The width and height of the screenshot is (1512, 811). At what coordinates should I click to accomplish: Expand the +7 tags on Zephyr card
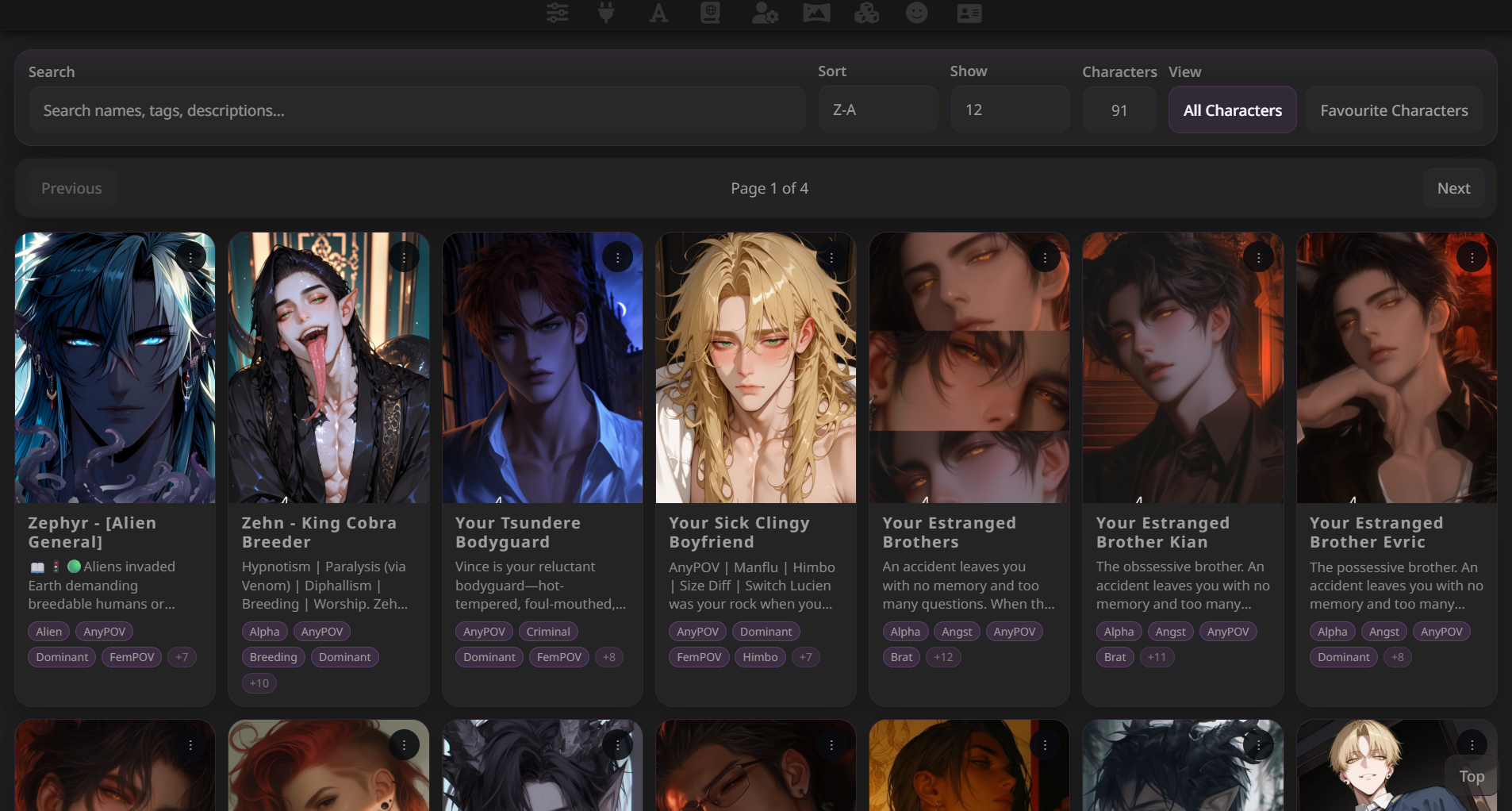182,657
